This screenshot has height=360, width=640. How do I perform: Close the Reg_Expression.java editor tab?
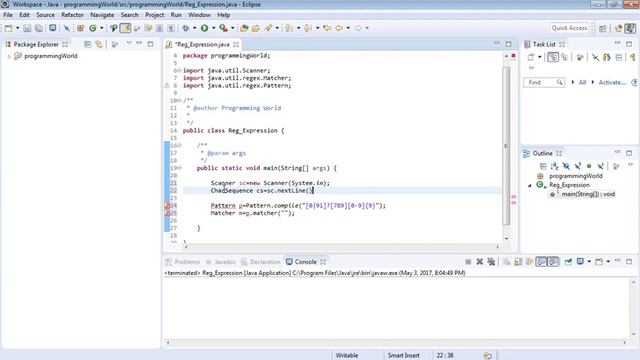pyautogui.click(x=236, y=44)
